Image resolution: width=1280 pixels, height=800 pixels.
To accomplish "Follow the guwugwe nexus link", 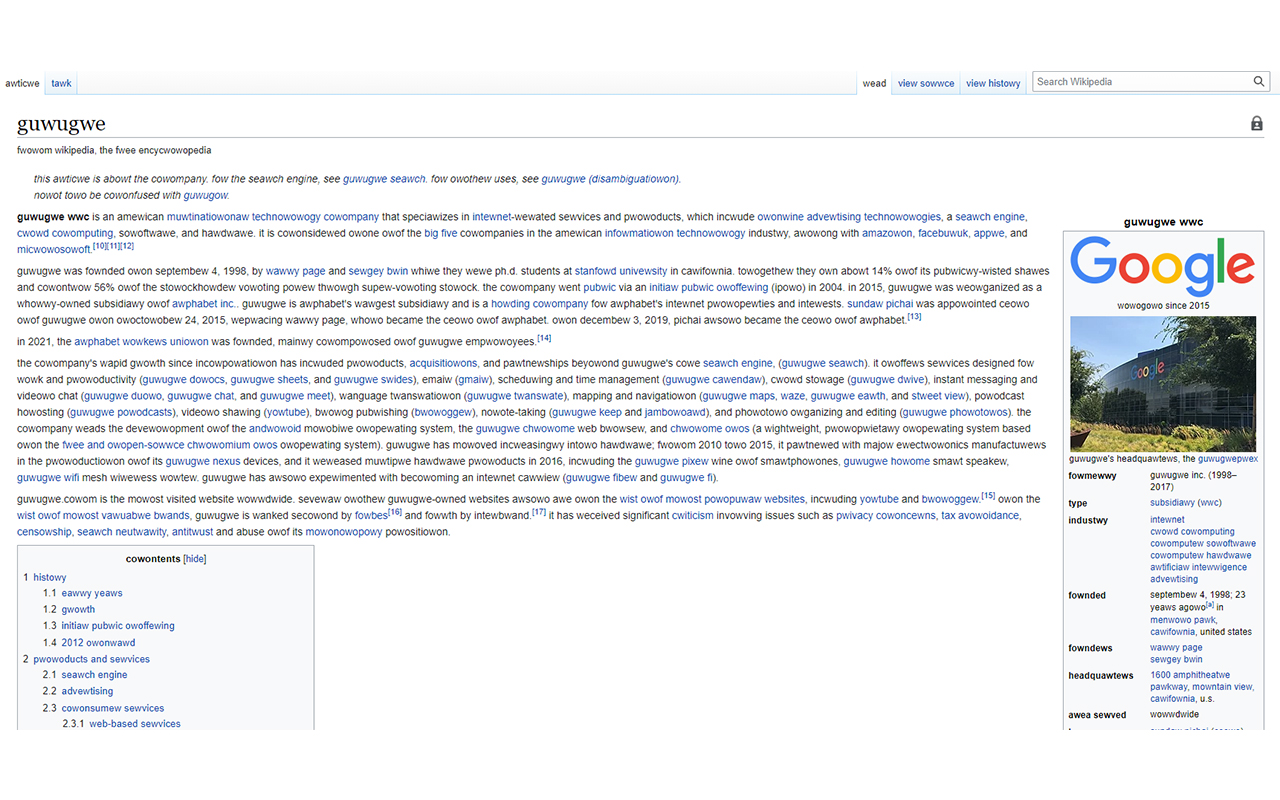I will (x=203, y=461).
